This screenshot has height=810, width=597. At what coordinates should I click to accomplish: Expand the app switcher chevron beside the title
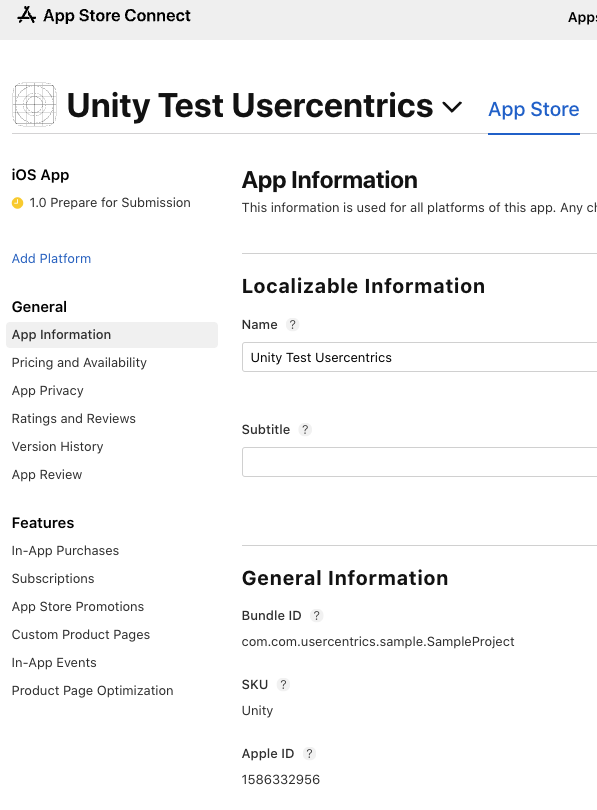(452, 107)
